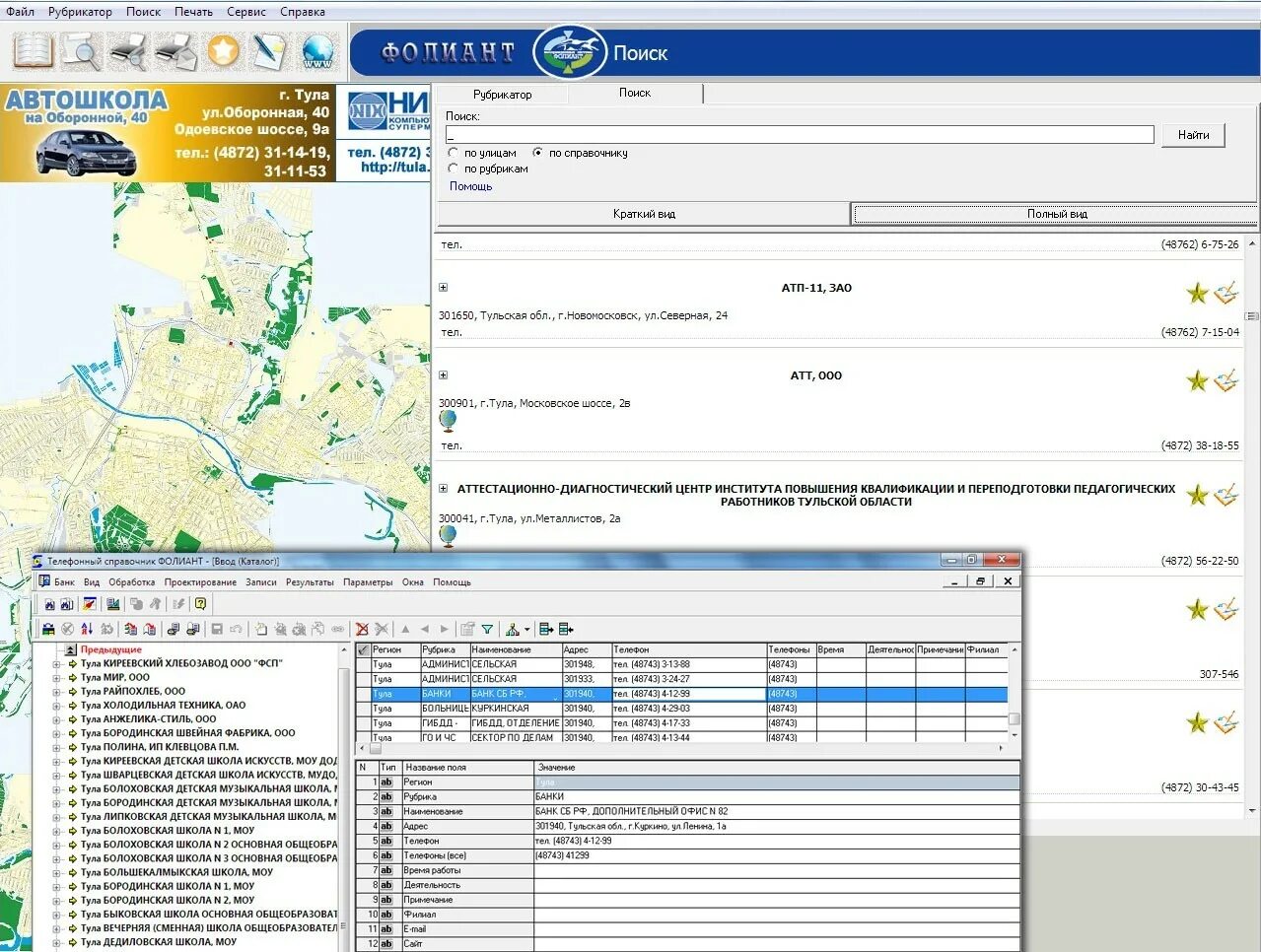Click the results list vertical scrollbar
The width and height of the screenshot is (1261, 952).
click(x=1251, y=526)
